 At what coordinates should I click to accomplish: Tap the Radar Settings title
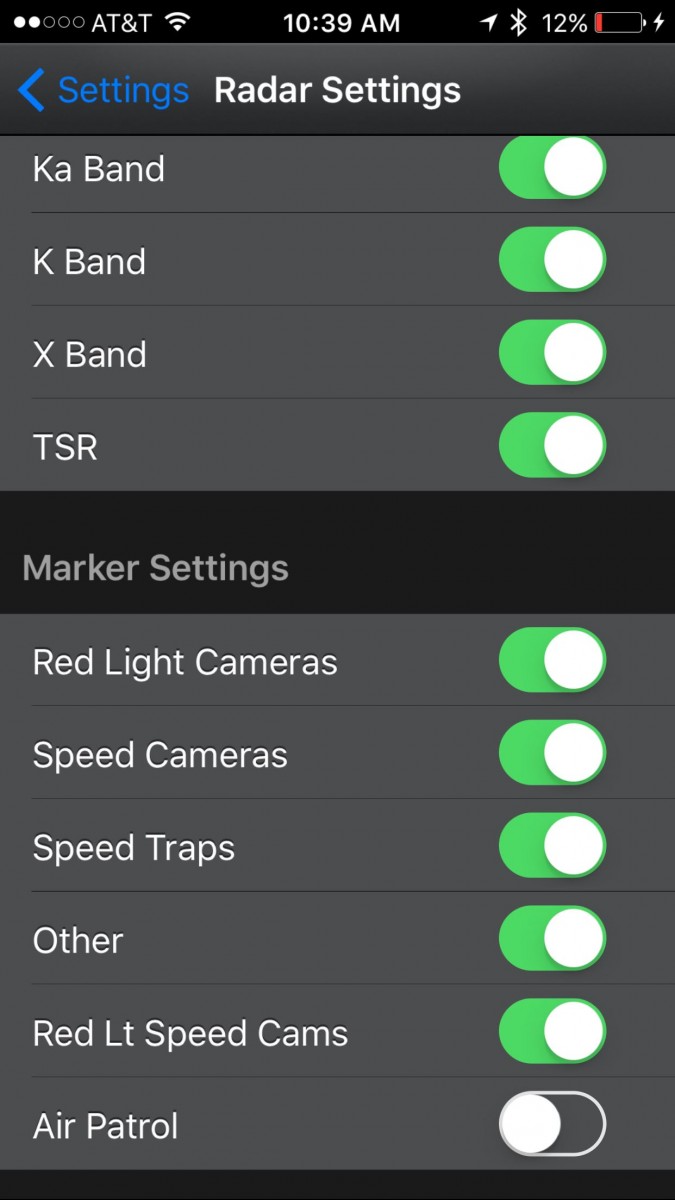[337, 90]
